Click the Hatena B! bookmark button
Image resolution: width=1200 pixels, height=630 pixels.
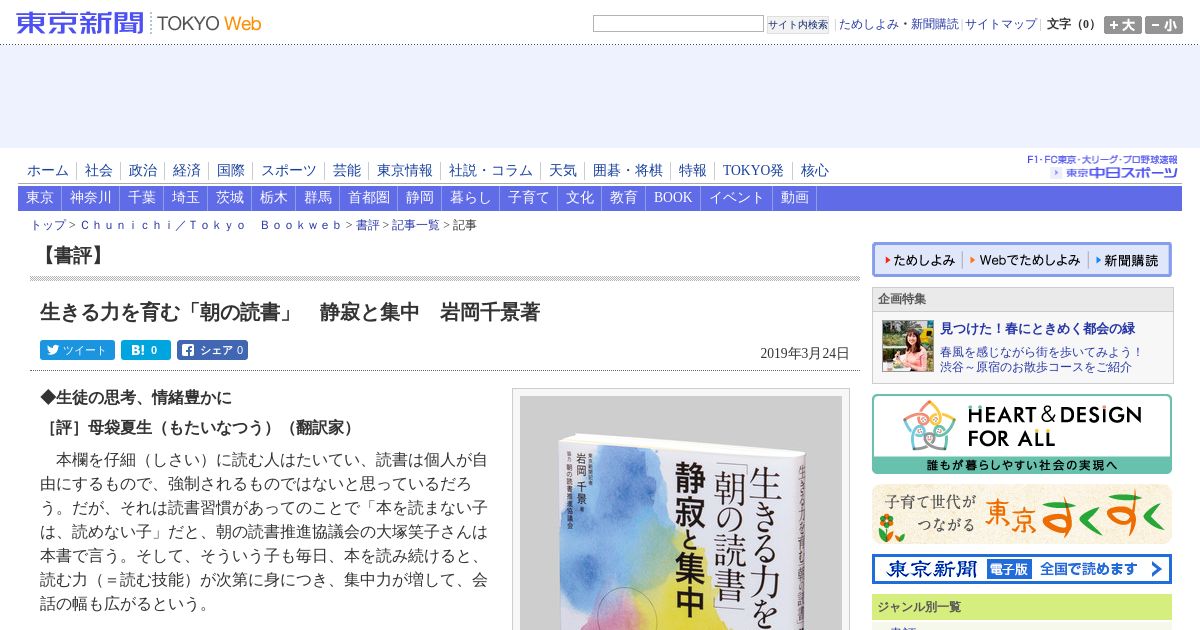146,350
